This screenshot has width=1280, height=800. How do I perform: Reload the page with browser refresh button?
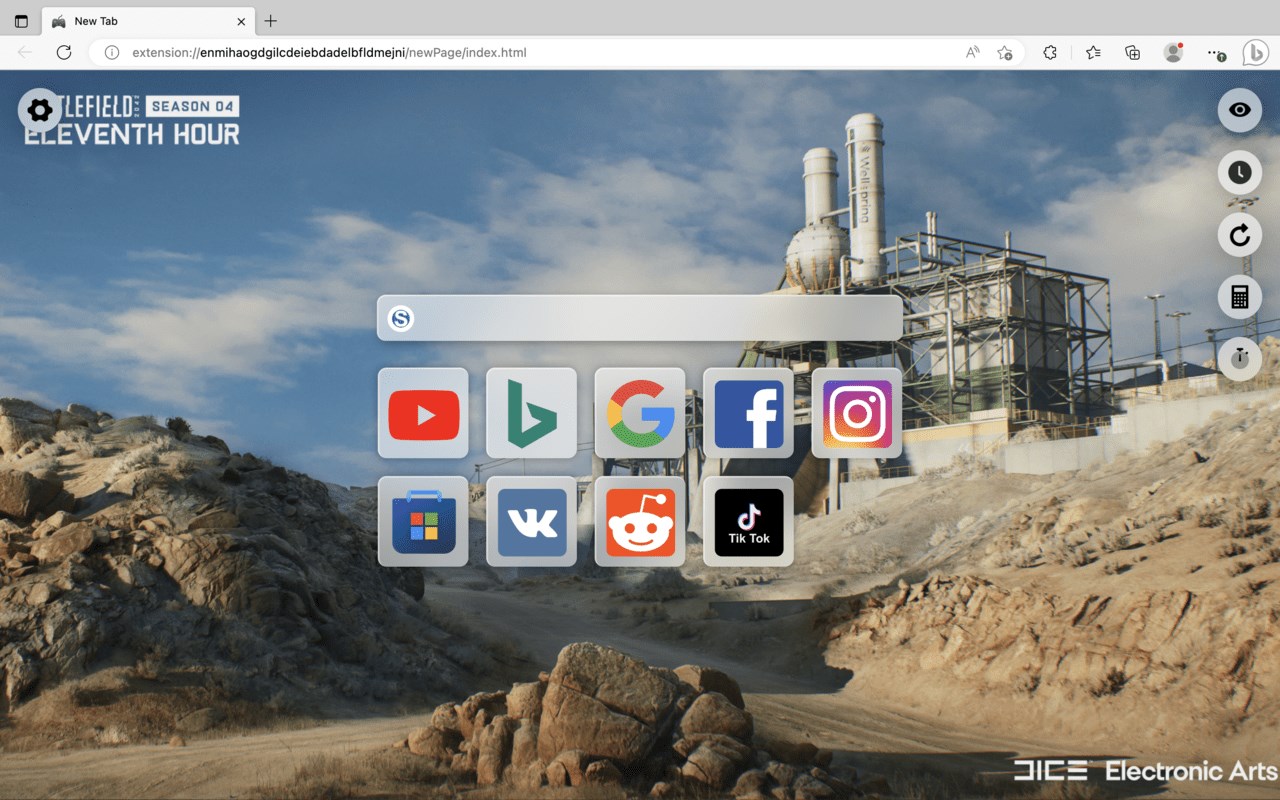point(64,53)
